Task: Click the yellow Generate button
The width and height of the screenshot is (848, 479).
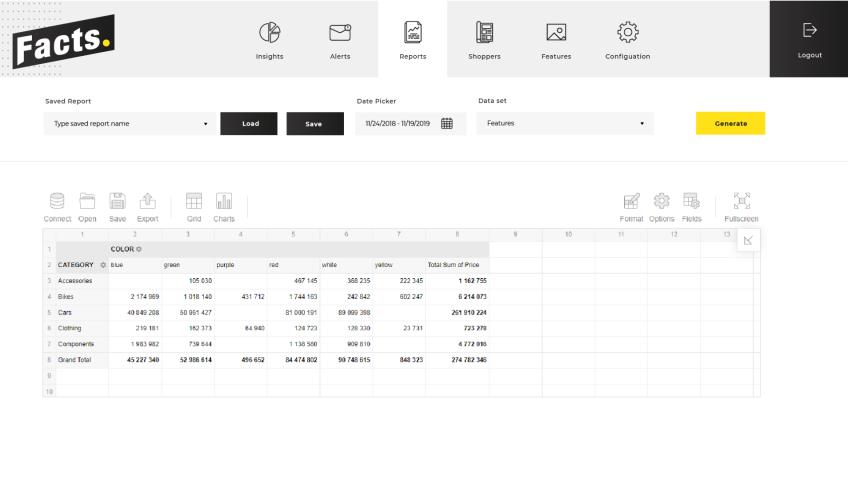Action: coord(730,124)
